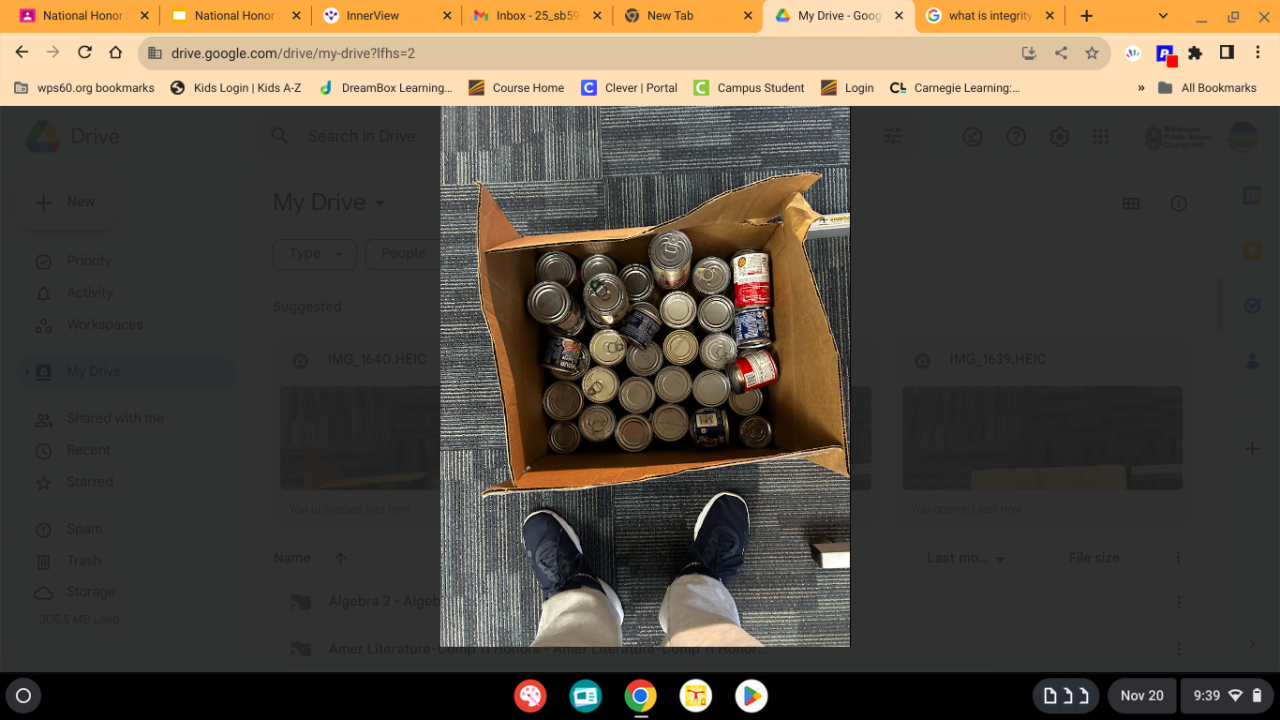Switch Drive to grid layout view

pos(1131,204)
